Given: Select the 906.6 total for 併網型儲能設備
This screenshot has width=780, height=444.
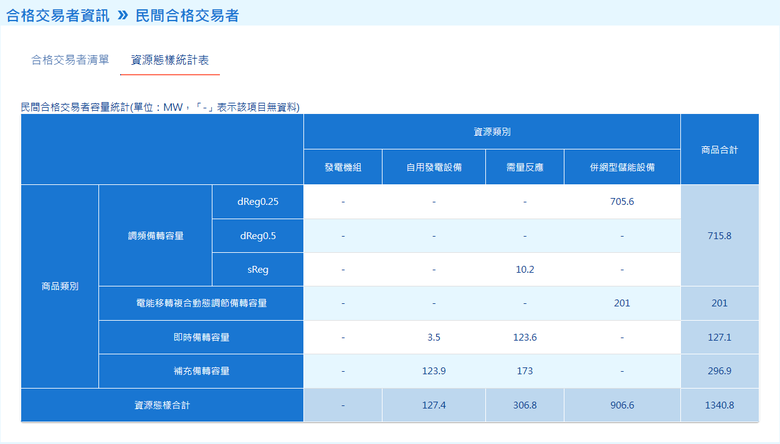Looking at the screenshot, I should click(x=622, y=405).
